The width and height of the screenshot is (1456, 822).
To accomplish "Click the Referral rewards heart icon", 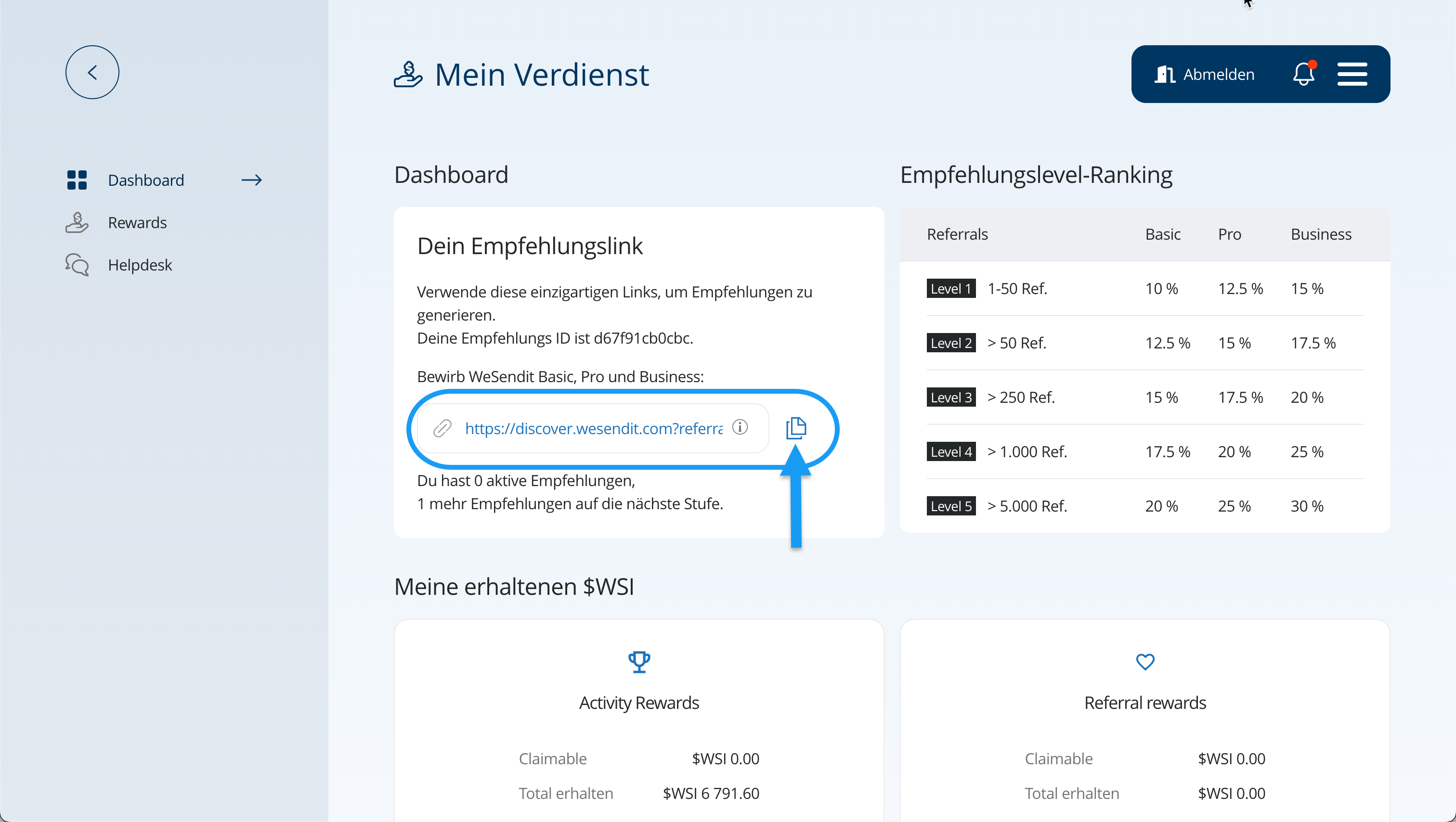I will pyautogui.click(x=1145, y=662).
